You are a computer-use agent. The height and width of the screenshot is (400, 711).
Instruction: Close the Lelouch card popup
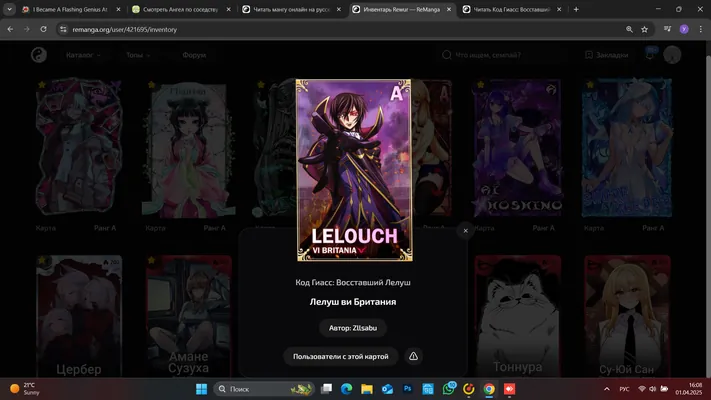point(465,231)
